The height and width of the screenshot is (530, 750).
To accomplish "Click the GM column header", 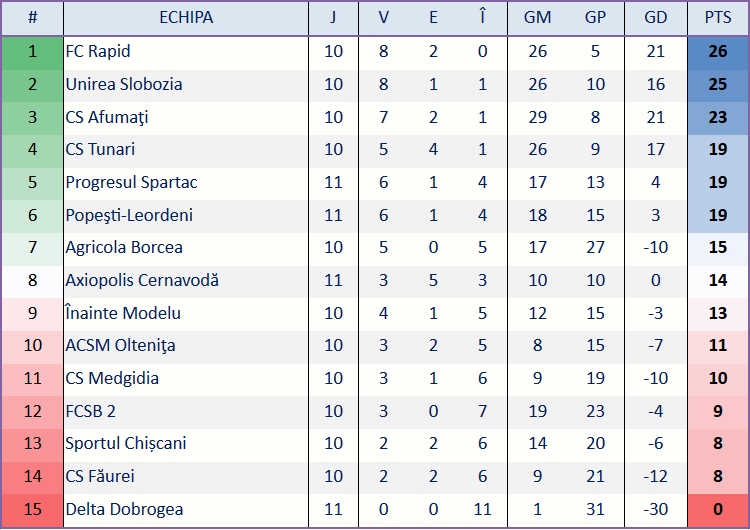I will click(537, 18).
